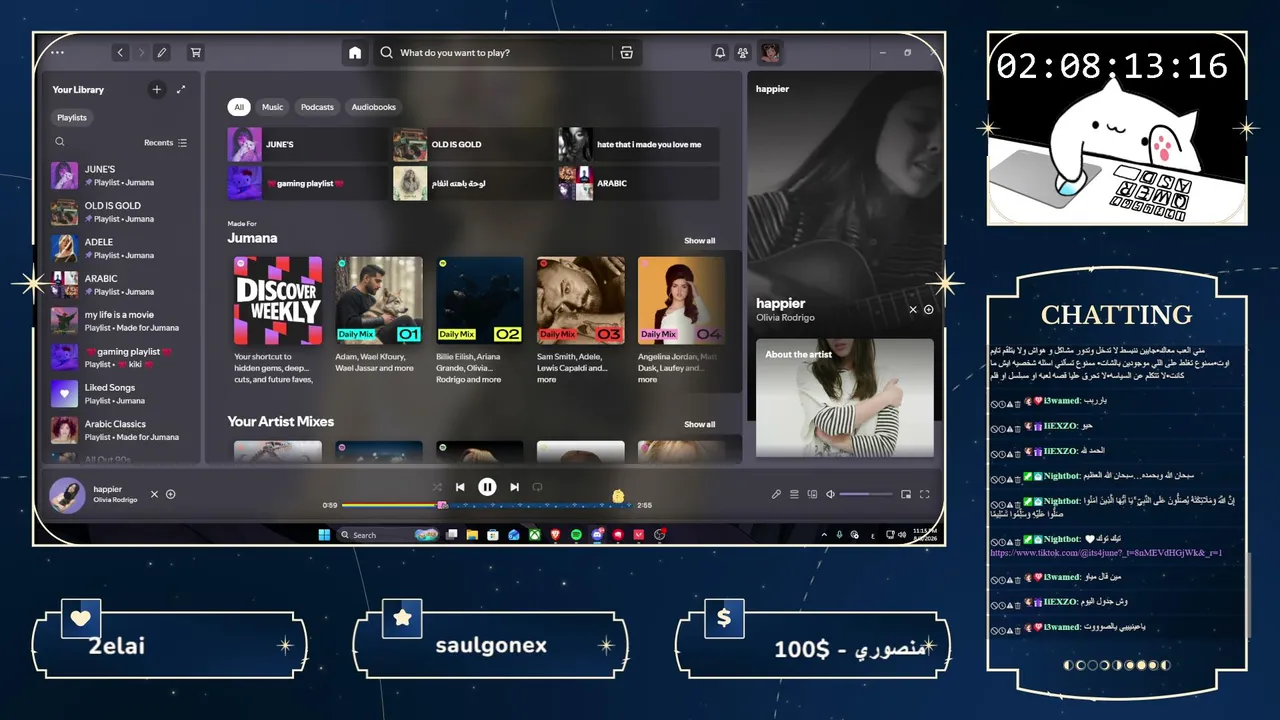Skip to the next track

pos(514,487)
